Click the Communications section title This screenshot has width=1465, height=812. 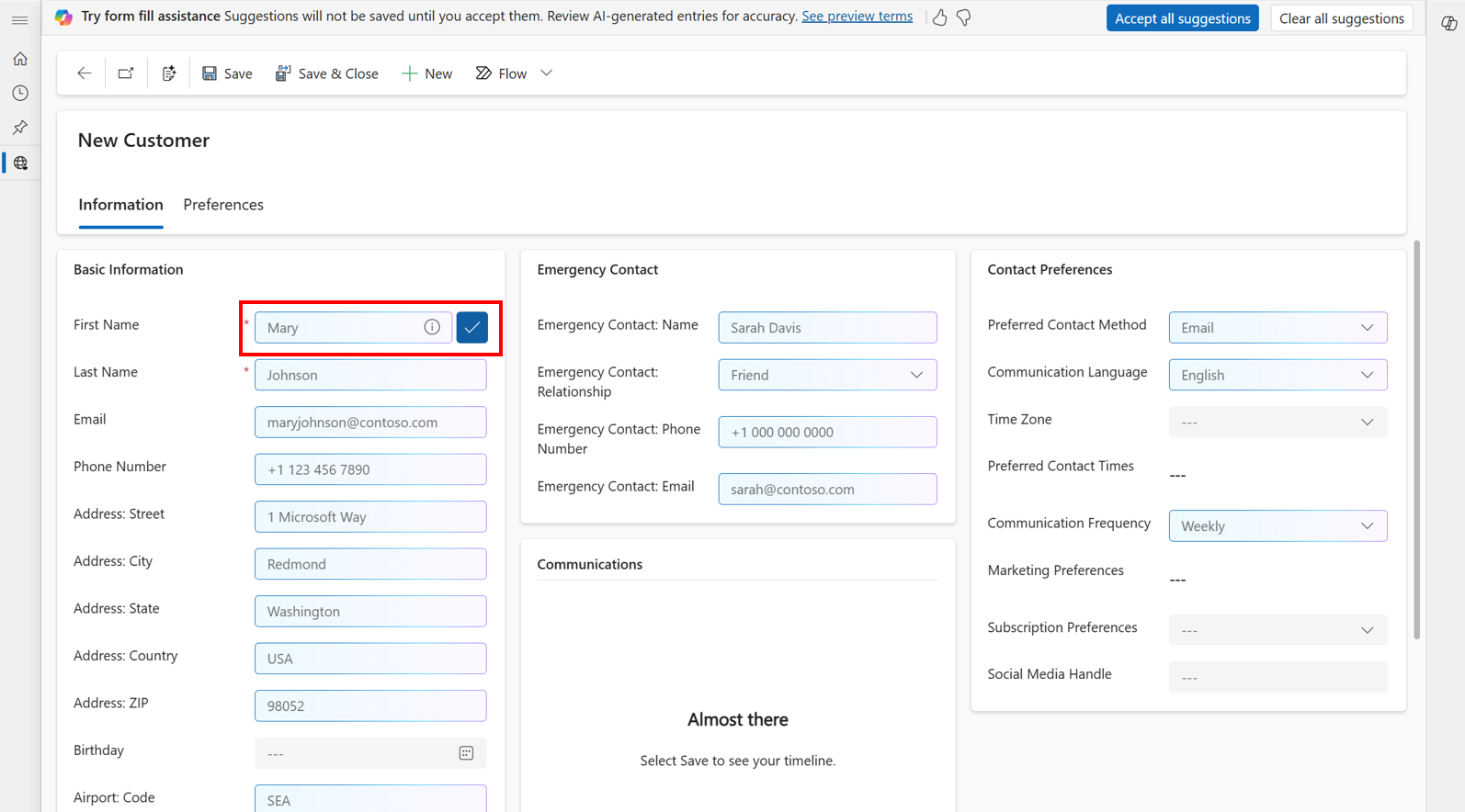[x=590, y=564]
